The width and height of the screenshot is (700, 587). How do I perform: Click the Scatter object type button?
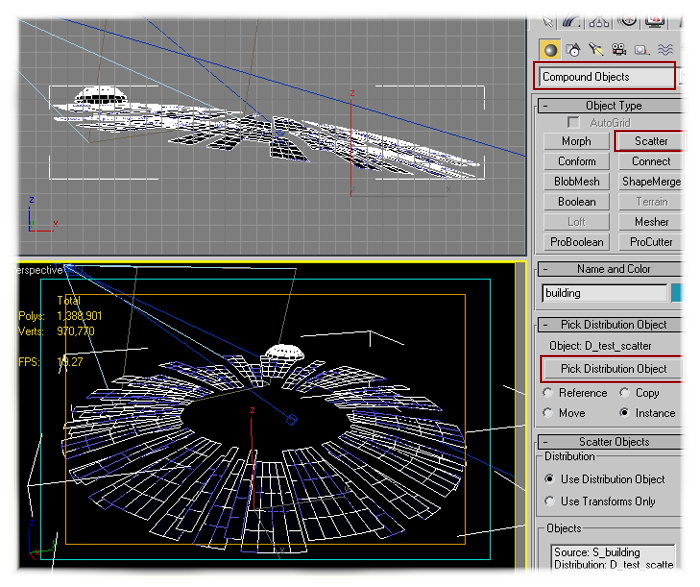click(650, 141)
